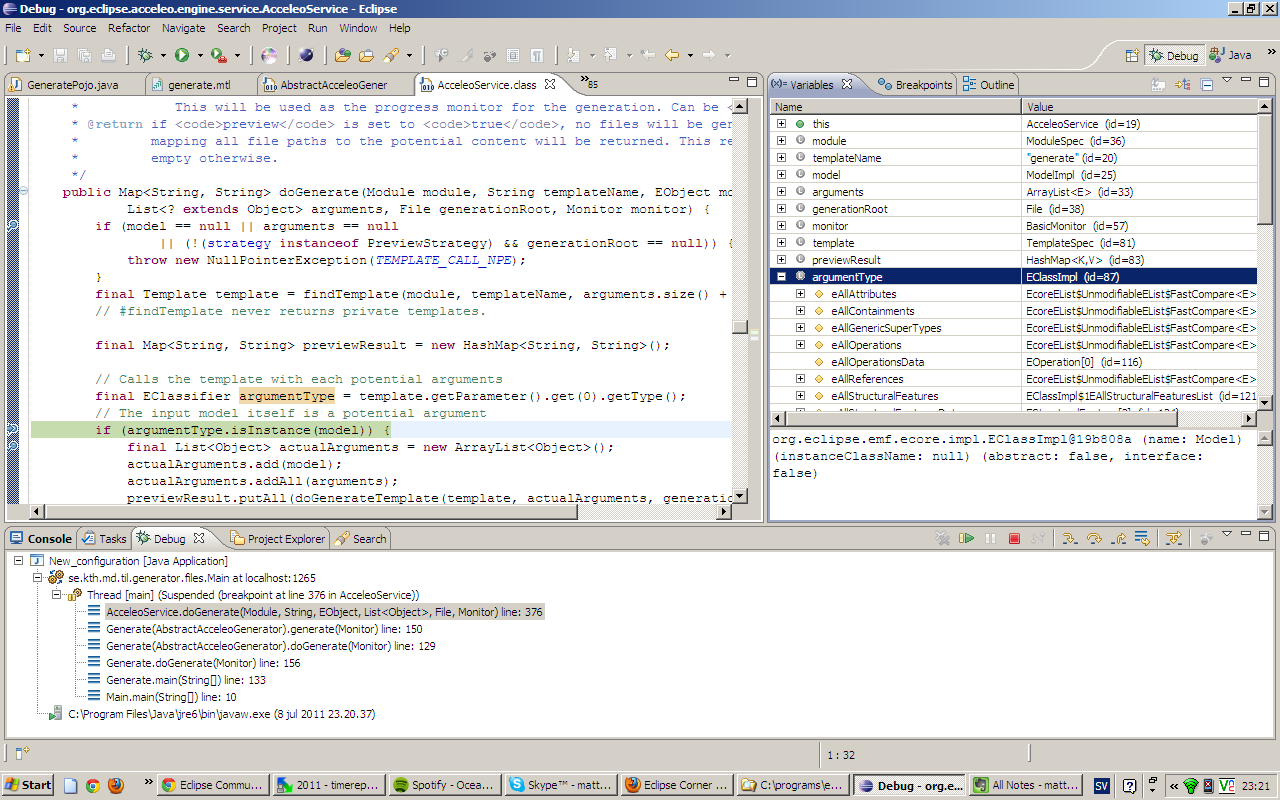Open the Navigate menu
Screen dimensions: 1280x800
(183, 28)
